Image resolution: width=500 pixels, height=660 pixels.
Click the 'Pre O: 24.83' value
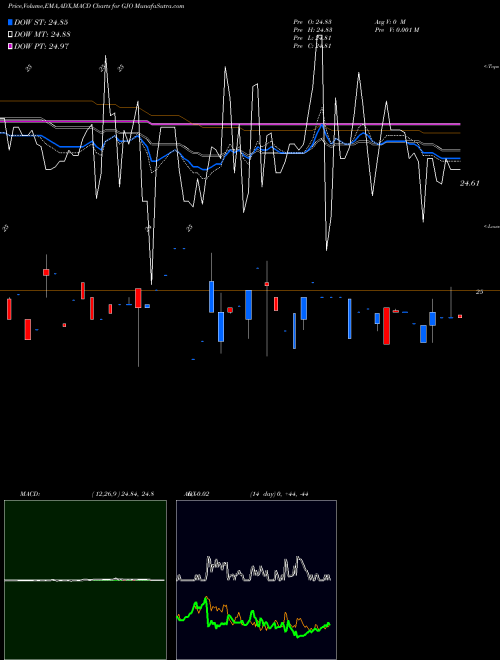315,22
